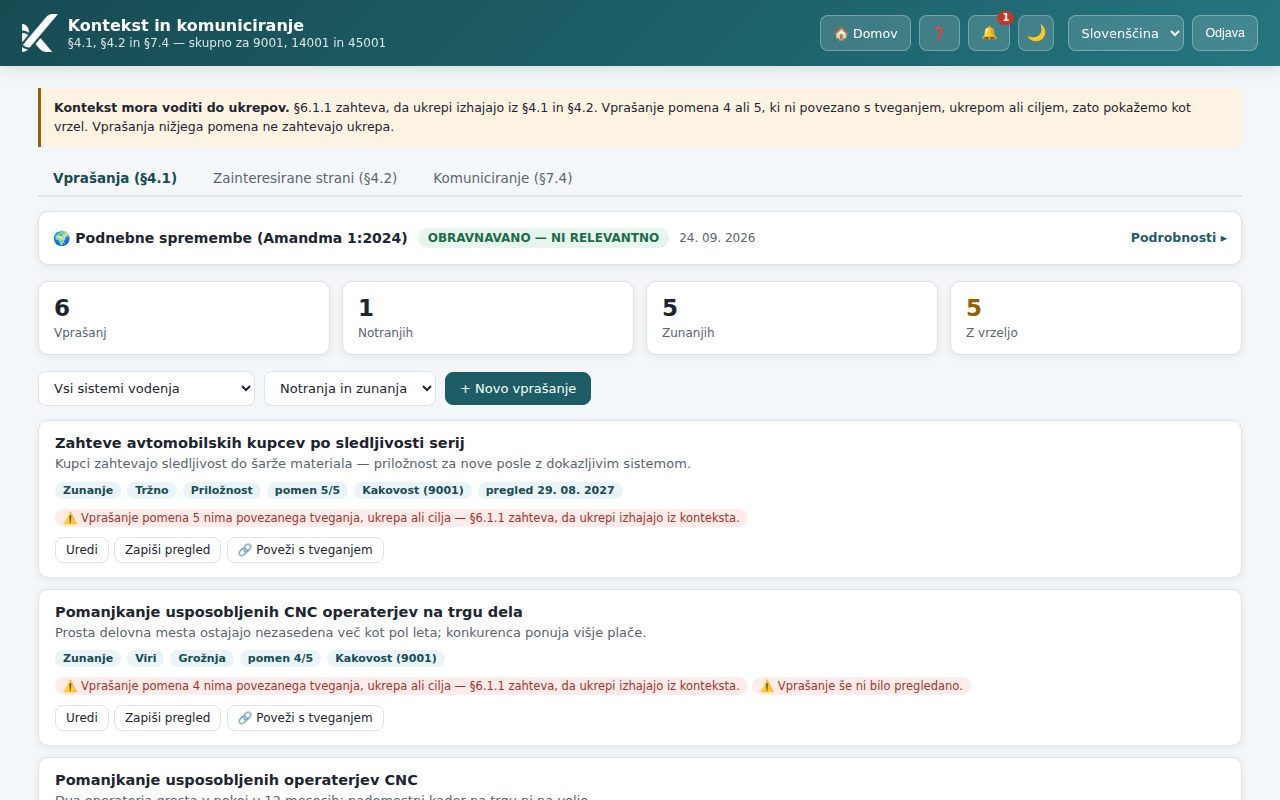Viewport: 1280px width, 800px height.
Task: Toggle dark mode moon button
Action: 1036,33
